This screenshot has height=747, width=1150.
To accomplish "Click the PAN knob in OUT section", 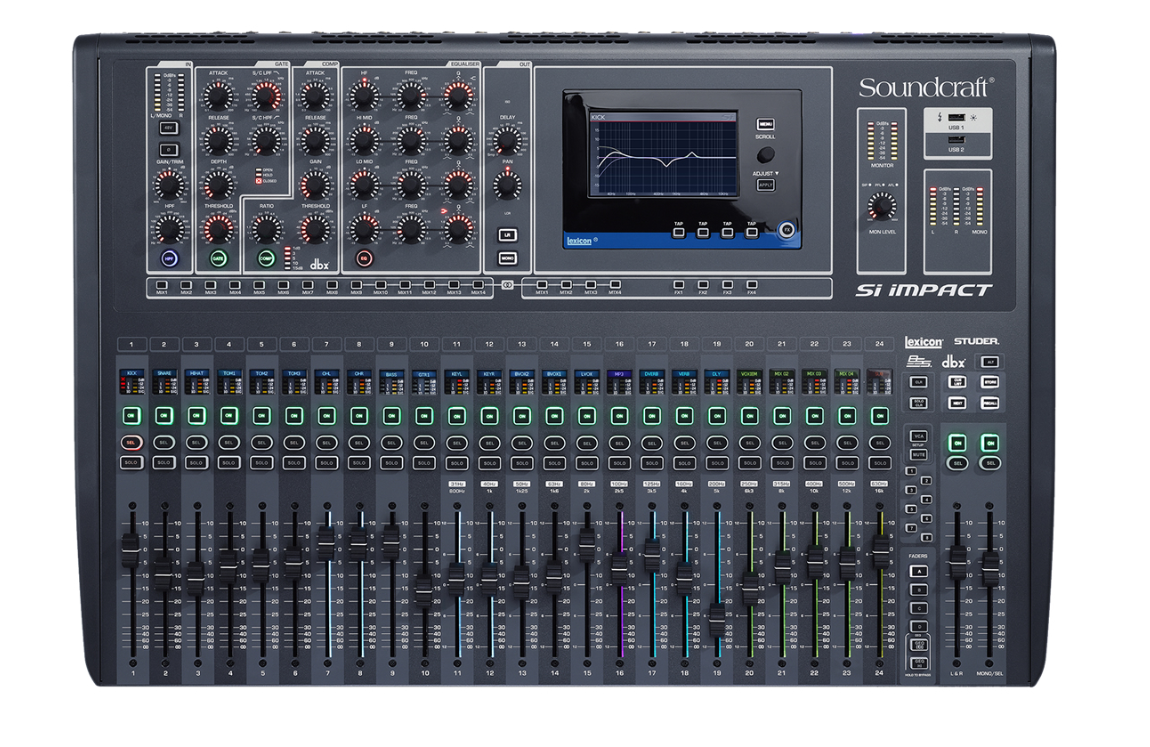I will (507, 185).
